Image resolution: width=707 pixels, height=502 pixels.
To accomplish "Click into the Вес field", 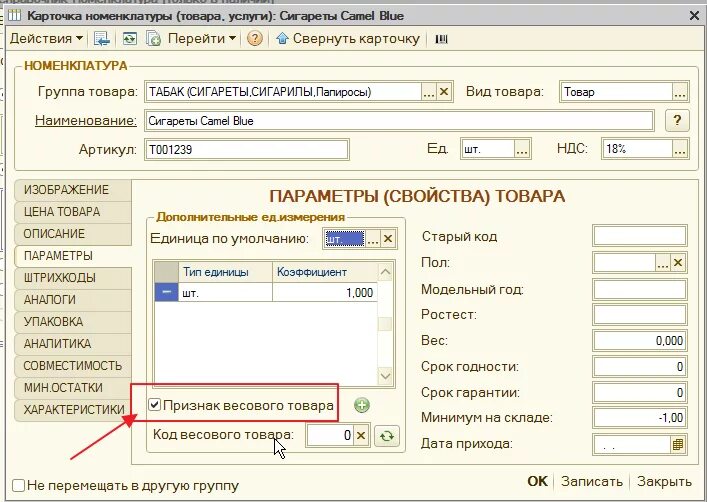I will tap(639, 341).
